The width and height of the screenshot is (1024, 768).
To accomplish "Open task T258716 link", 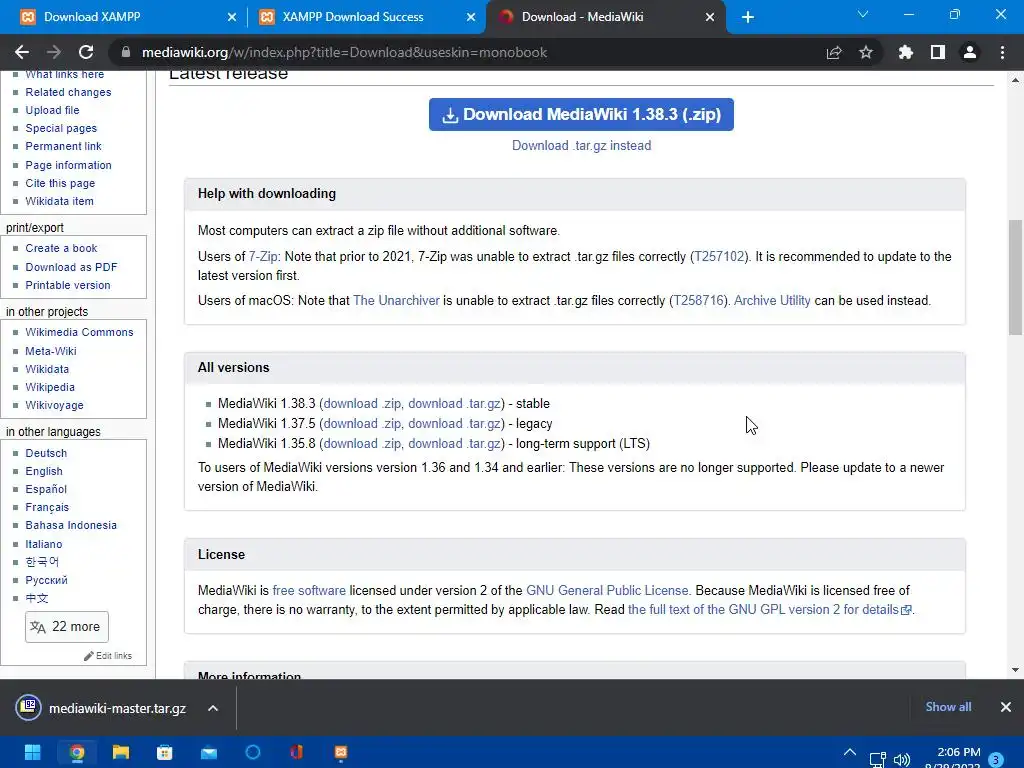I will (x=699, y=300).
